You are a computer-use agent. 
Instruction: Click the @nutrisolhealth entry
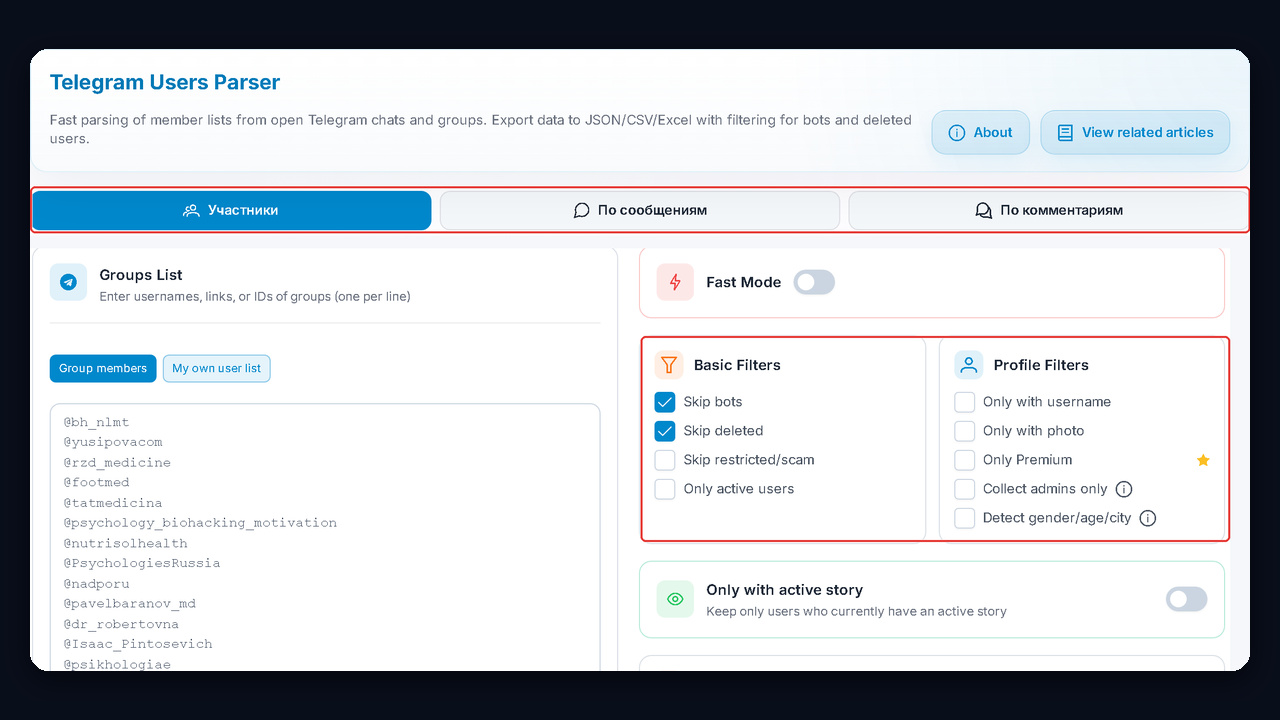click(x=126, y=543)
